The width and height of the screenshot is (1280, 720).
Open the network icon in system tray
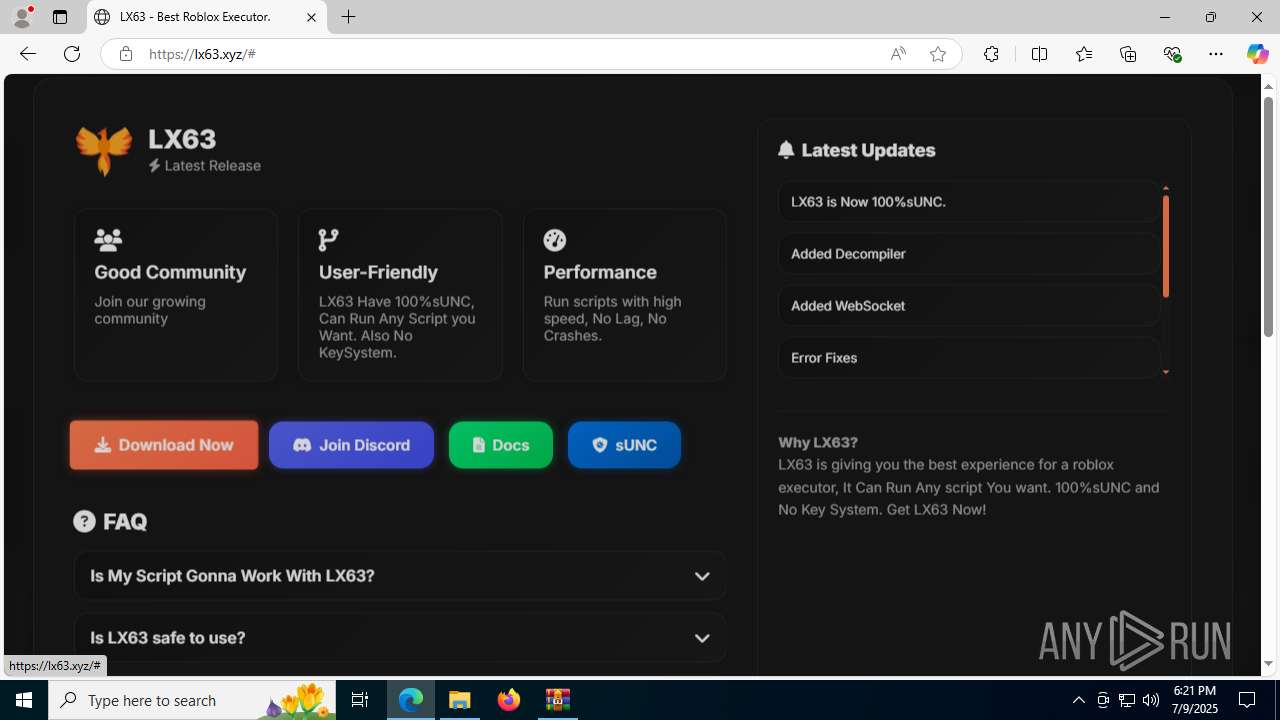coord(1127,700)
